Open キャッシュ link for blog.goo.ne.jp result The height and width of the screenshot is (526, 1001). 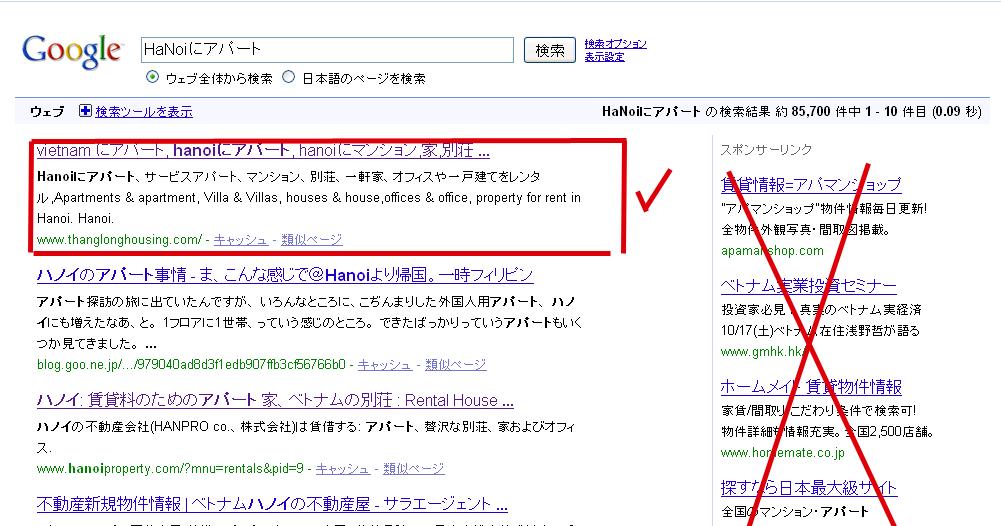tap(384, 364)
